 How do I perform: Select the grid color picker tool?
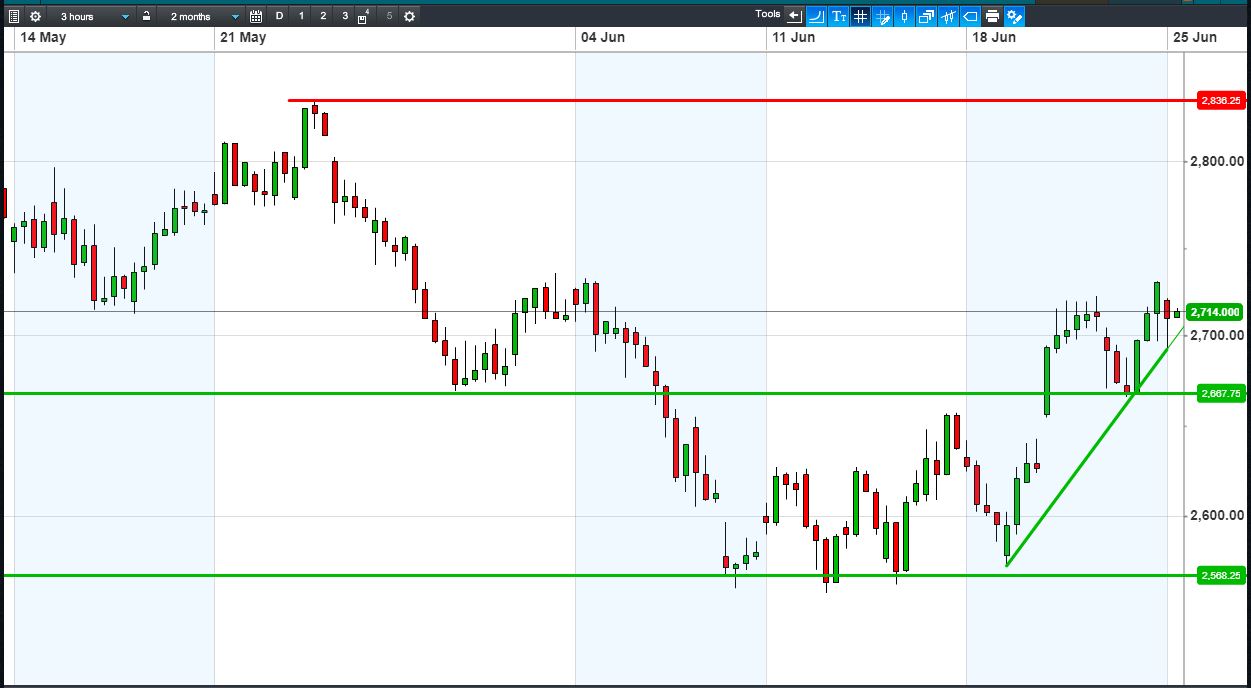[x=882, y=16]
